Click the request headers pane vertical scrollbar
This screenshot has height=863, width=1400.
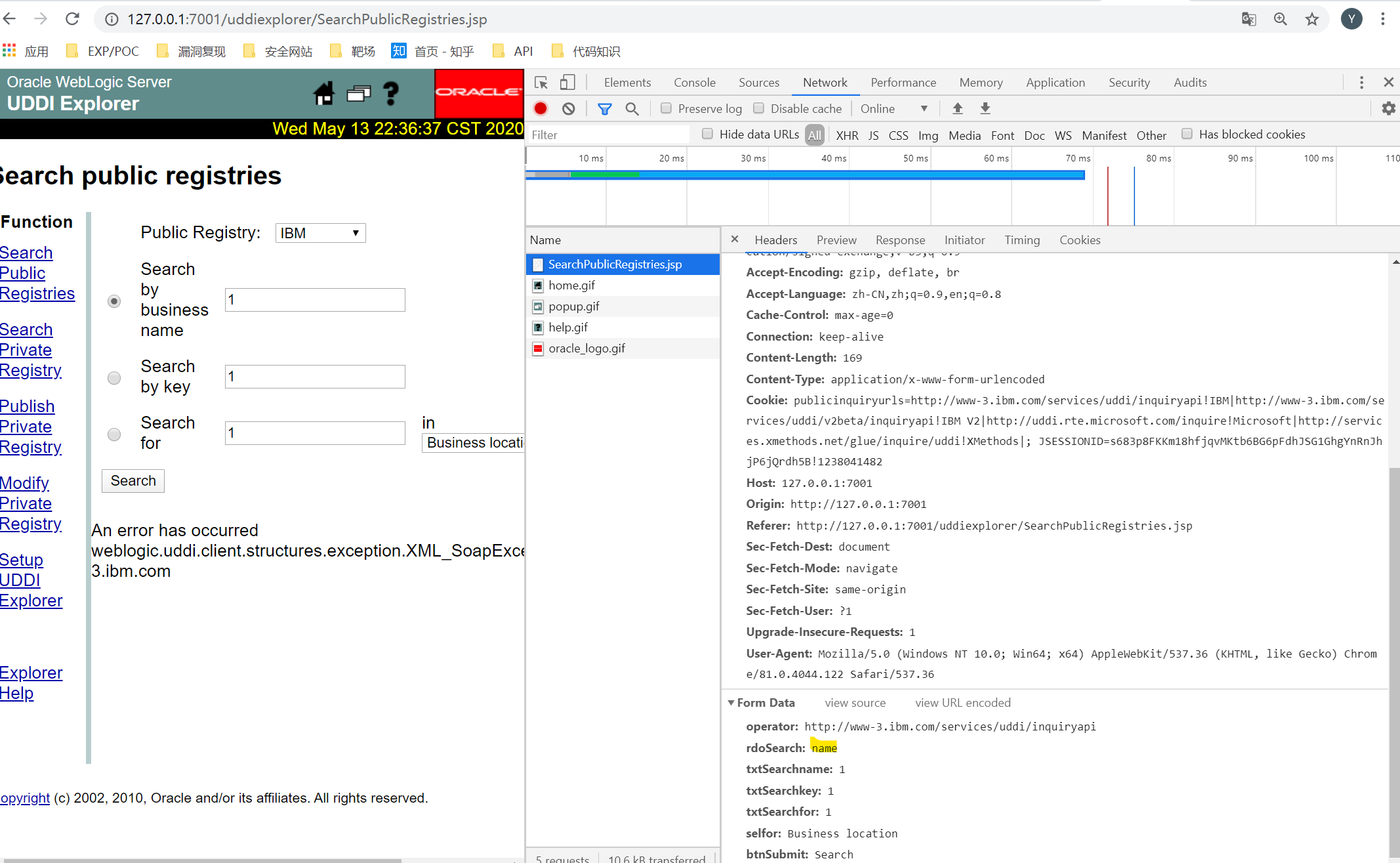(x=1394, y=663)
